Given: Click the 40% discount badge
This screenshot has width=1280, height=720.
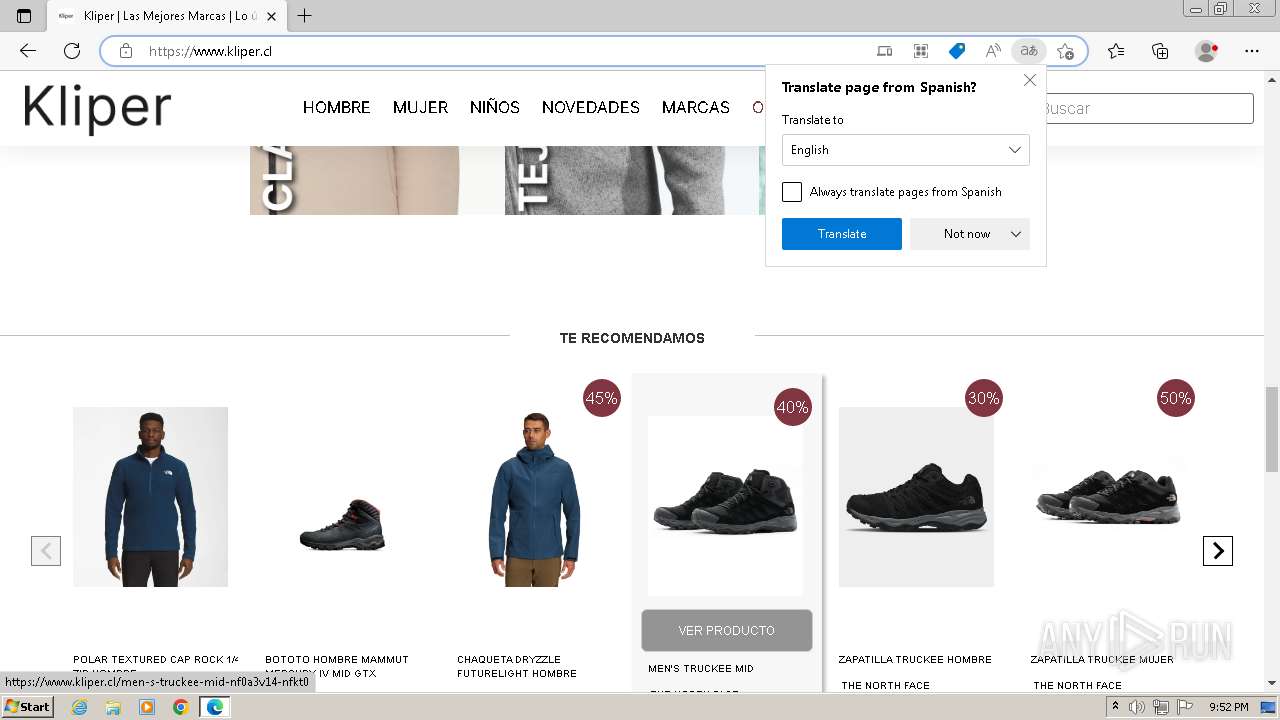Looking at the screenshot, I should click(x=793, y=407).
